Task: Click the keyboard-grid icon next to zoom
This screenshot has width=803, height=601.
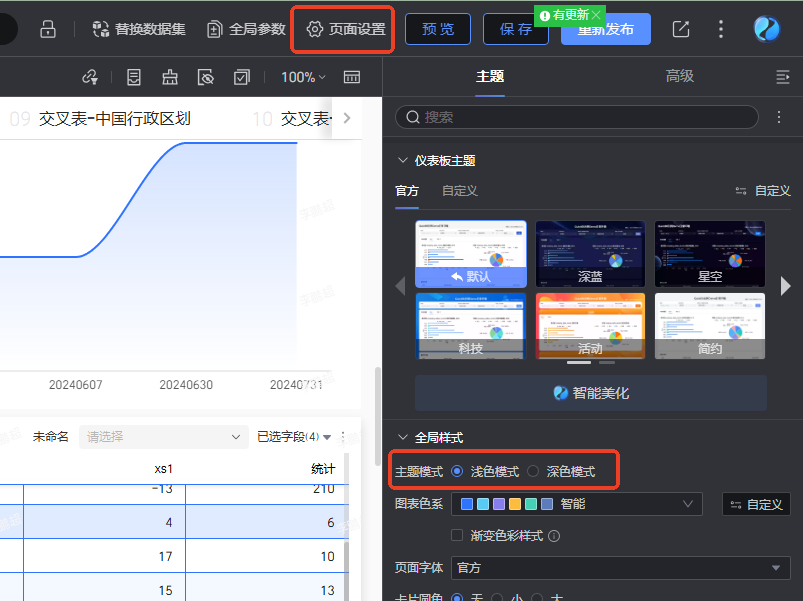Action: click(352, 77)
